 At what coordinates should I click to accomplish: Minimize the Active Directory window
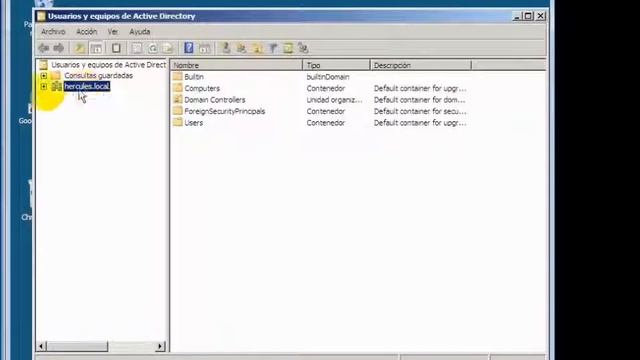[517, 16]
